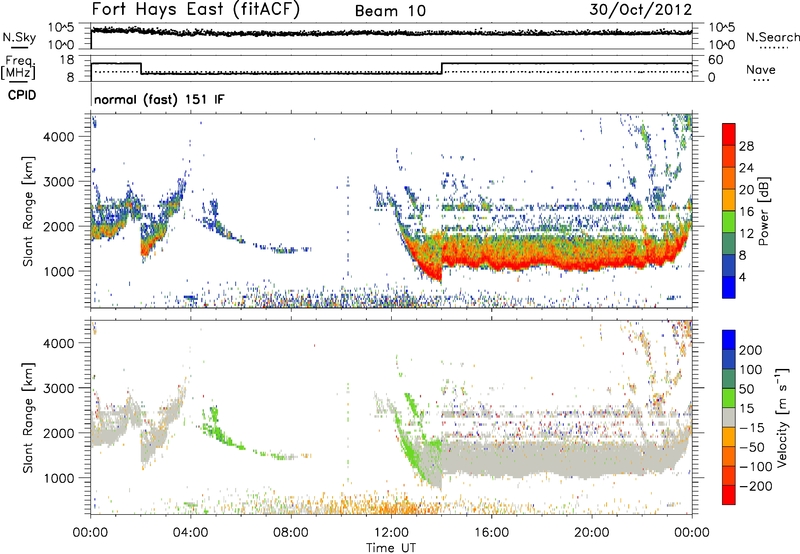Click the 'Beam 10' label
This screenshot has width=800, height=554.
click(x=390, y=11)
